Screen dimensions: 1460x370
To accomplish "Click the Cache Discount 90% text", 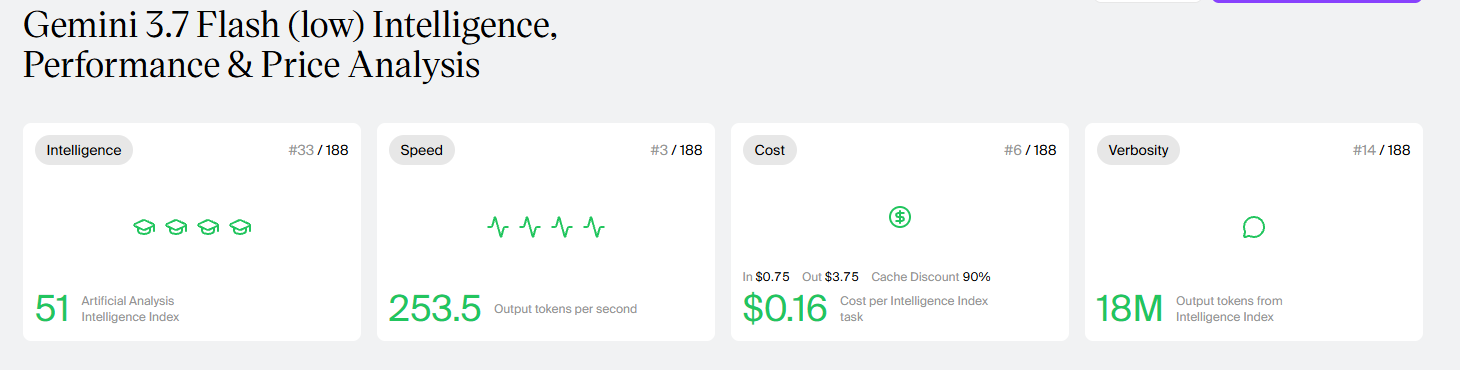I will 931,277.
